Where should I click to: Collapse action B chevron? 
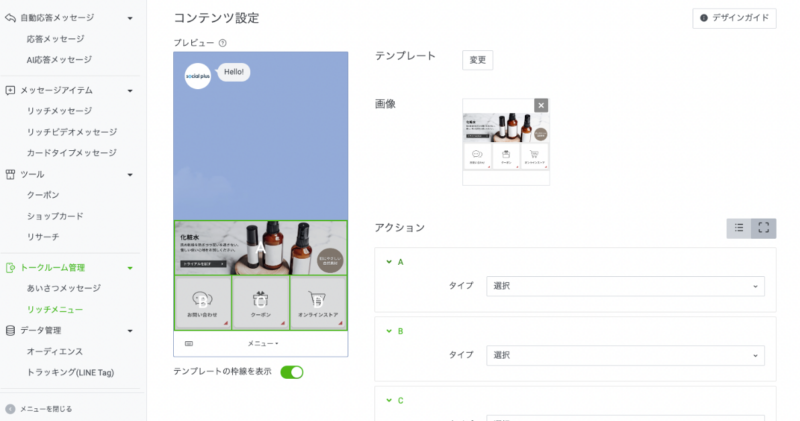(x=389, y=331)
